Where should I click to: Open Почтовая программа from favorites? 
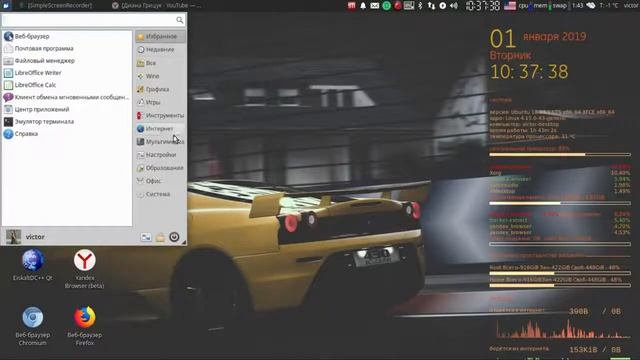[x=67, y=49]
